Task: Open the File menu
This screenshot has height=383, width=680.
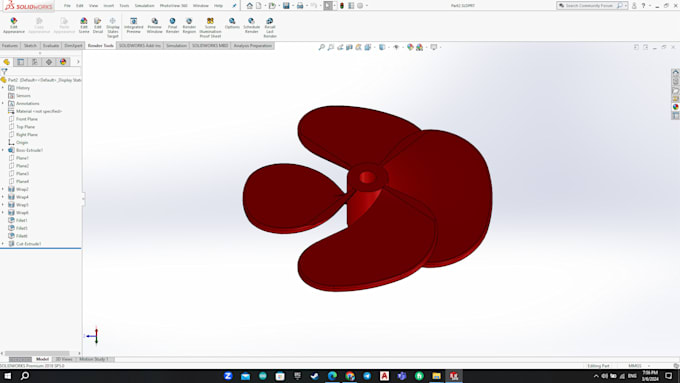Action: [67, 6]
